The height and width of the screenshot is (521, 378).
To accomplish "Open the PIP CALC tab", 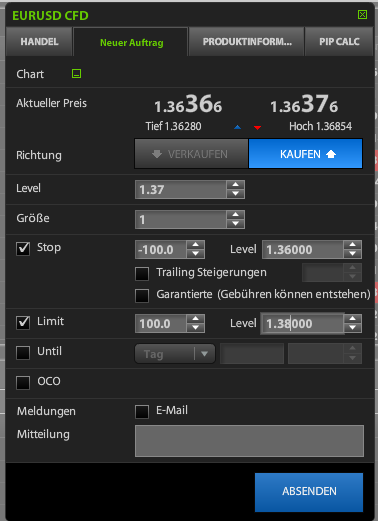I will [339, 42].
